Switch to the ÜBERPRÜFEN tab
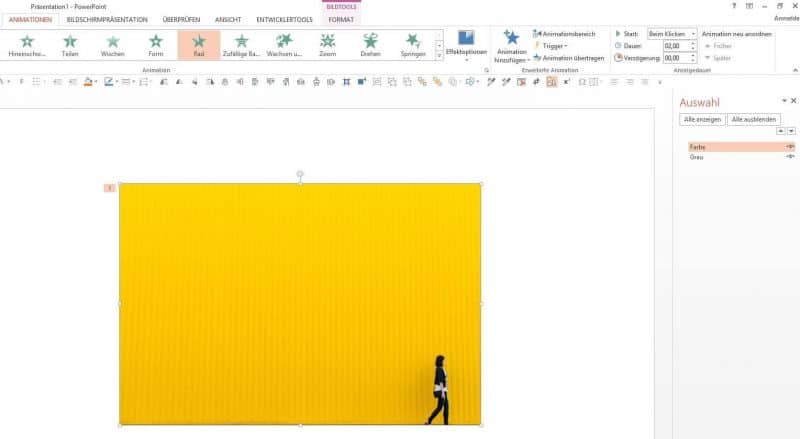The image size is (800, 439). click(x=181, y=19)
